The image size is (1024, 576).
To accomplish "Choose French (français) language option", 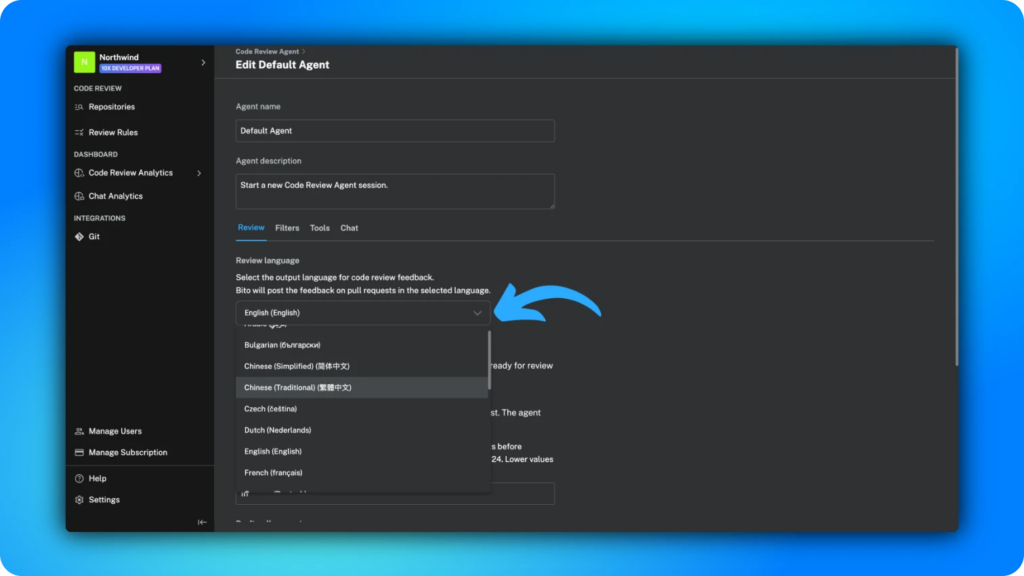I will pos(273,472).
